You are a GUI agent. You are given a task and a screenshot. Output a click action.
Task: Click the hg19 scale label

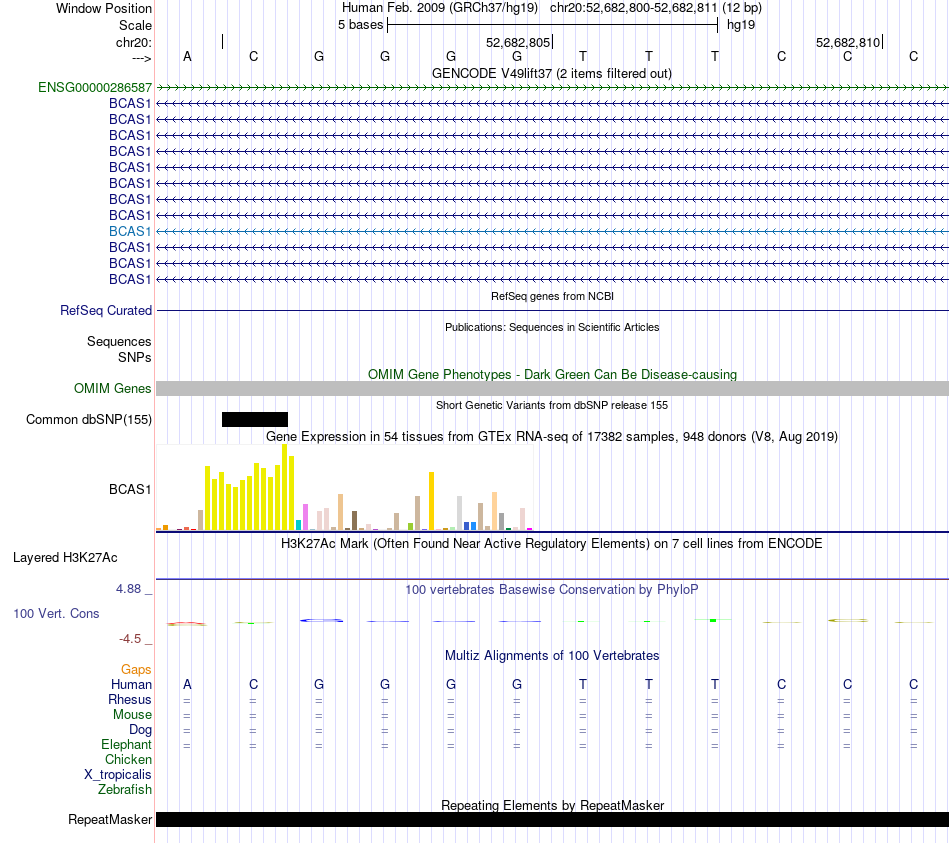coord(741,25)
